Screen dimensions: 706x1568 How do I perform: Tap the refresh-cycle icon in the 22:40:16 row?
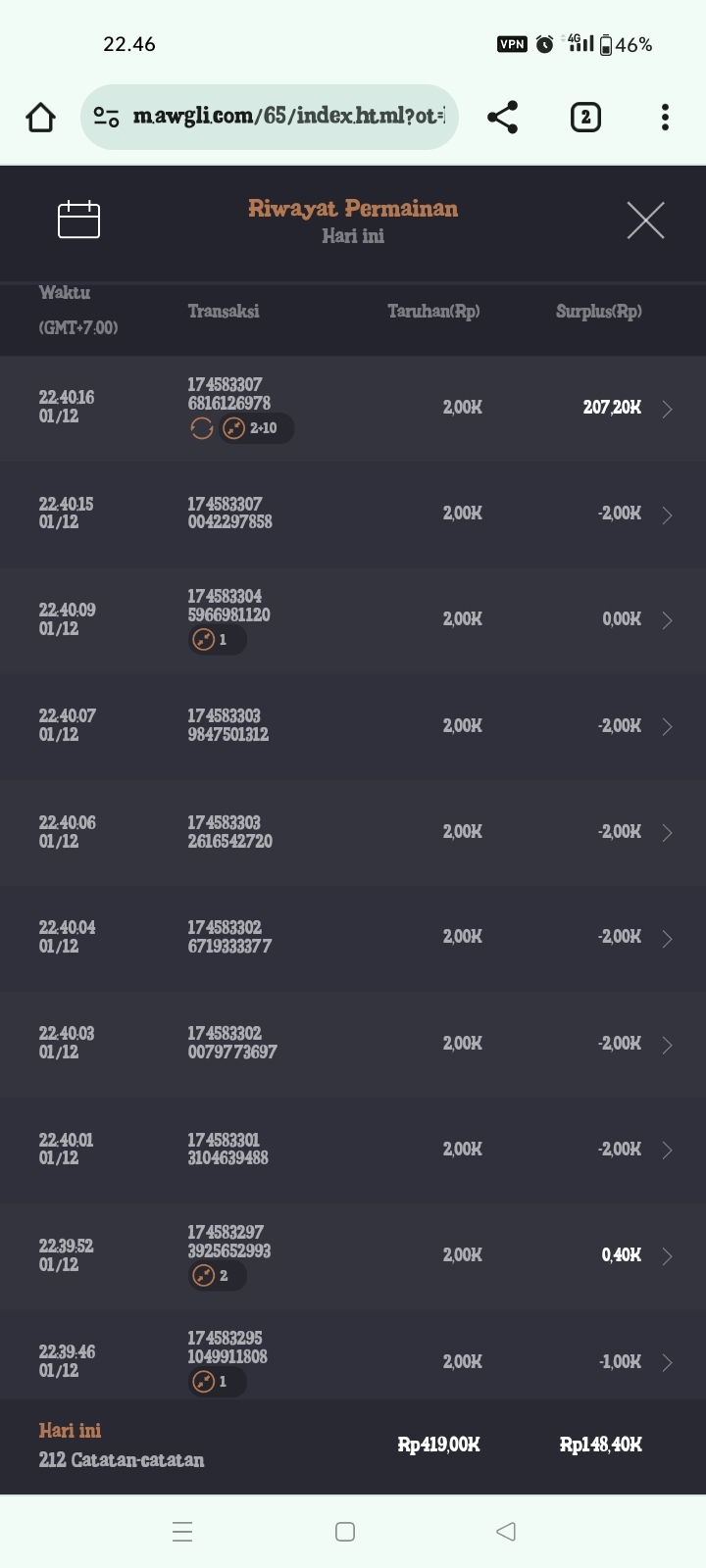pyautogui.click(x=201, y=428)
